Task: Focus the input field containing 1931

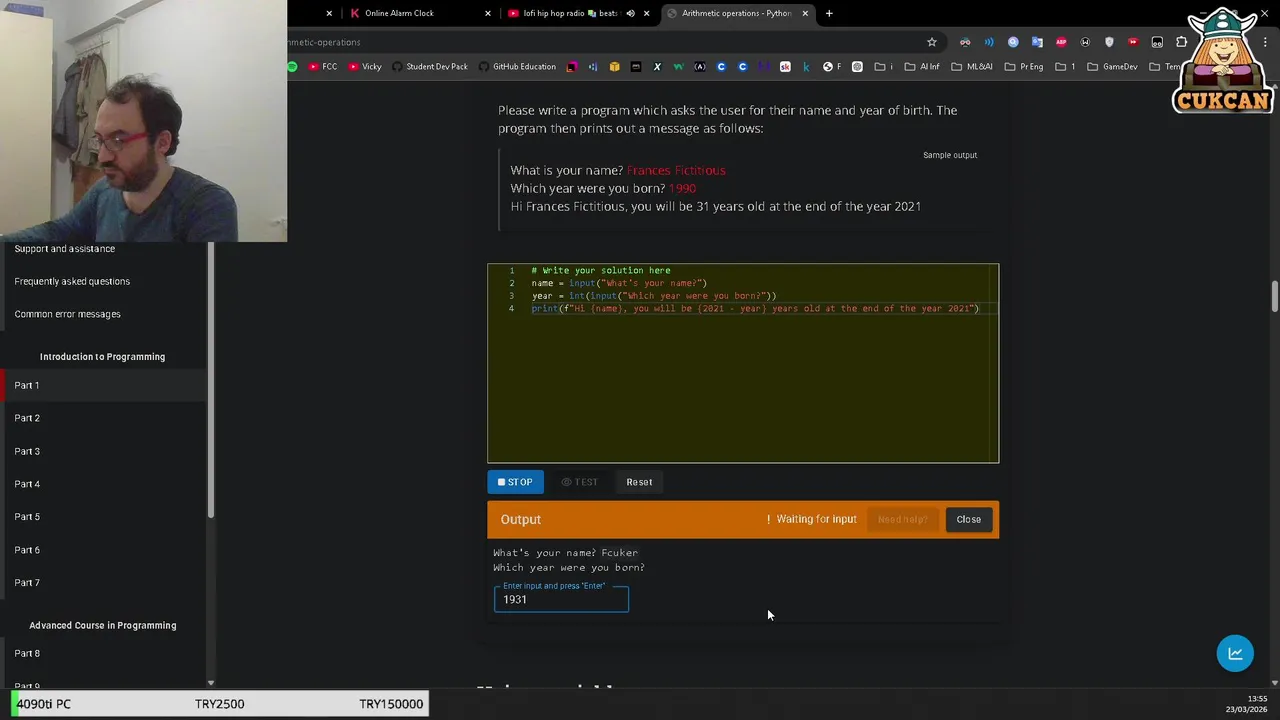Action: [x=561, y=599]
